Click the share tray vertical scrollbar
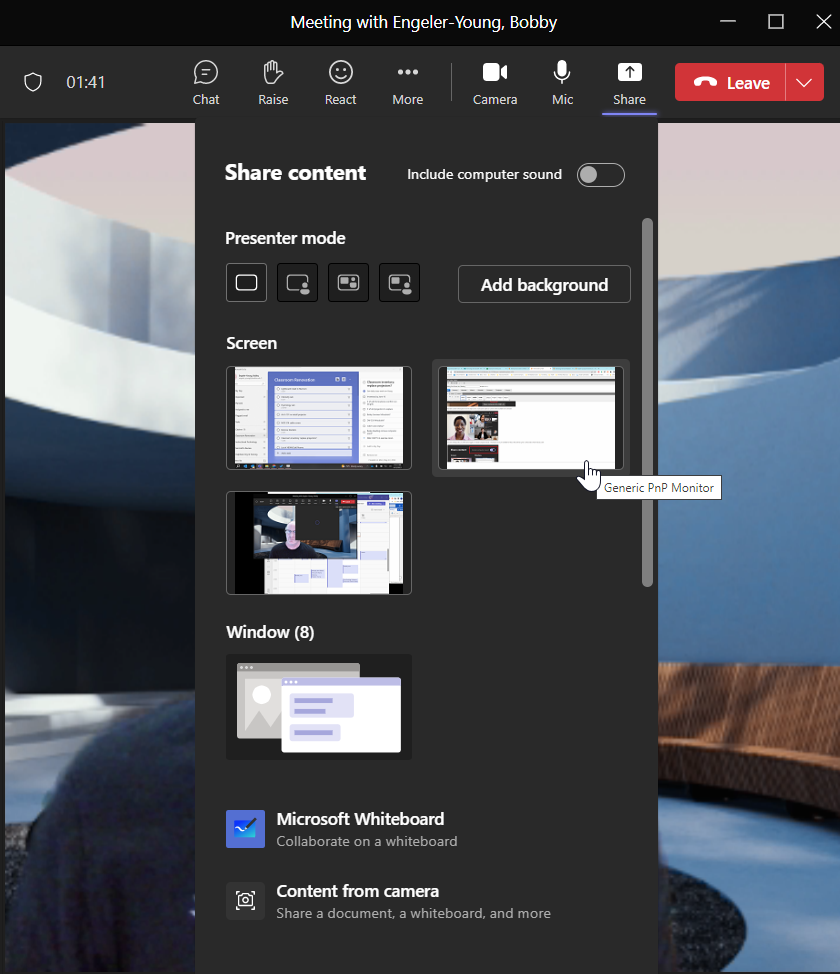Screen dimensions: 840x974 (647, 402)
